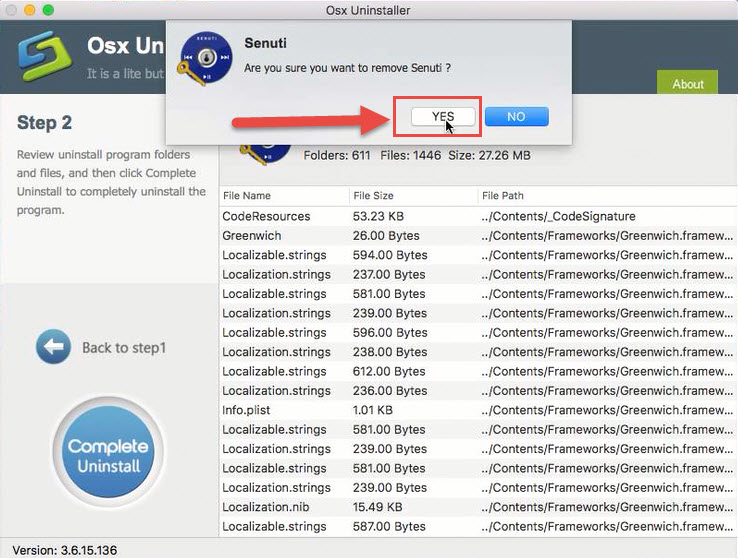Click the blue back arrow icon
The width and height of the screenshot is (738, 558).
click(53, 347)
